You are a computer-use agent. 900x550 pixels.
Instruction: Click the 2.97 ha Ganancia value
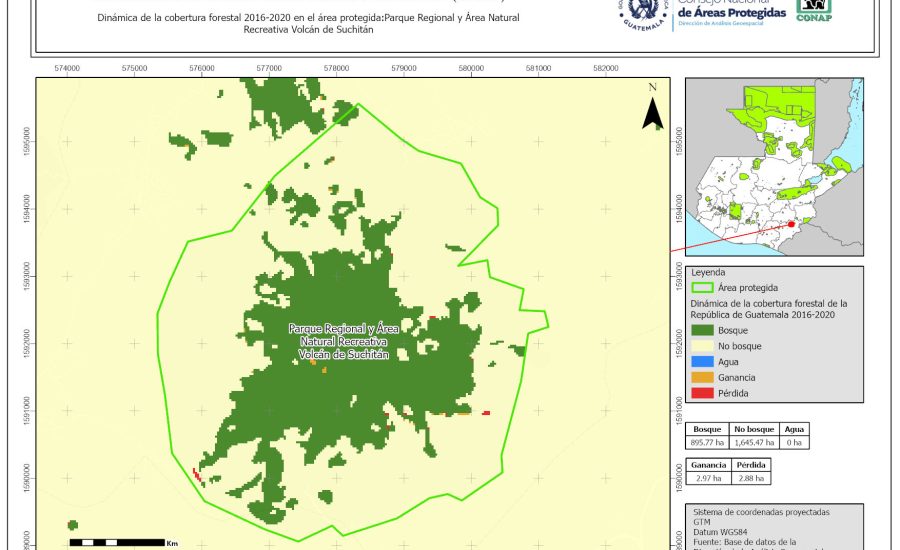pyautogui.click(x=707, y=480)
